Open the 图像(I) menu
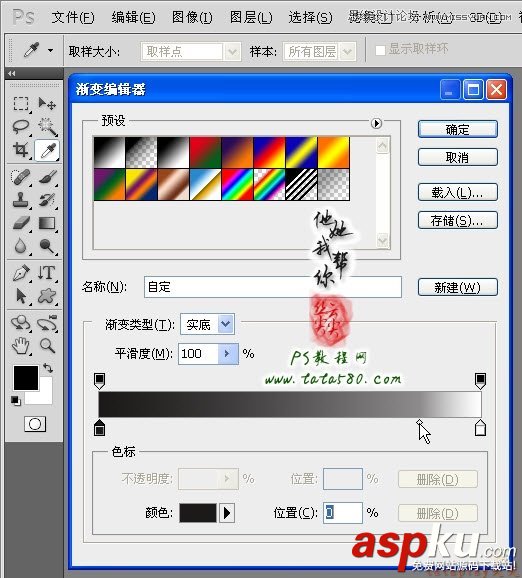Viewport: 522px width, 578px height. [x=192, y=17]
